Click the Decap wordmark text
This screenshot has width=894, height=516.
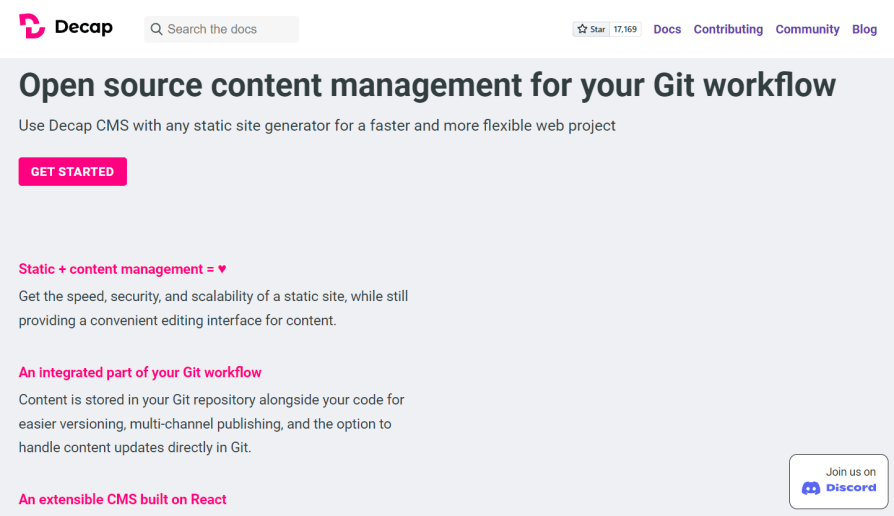pyautogui.click(x=84, y=27)
